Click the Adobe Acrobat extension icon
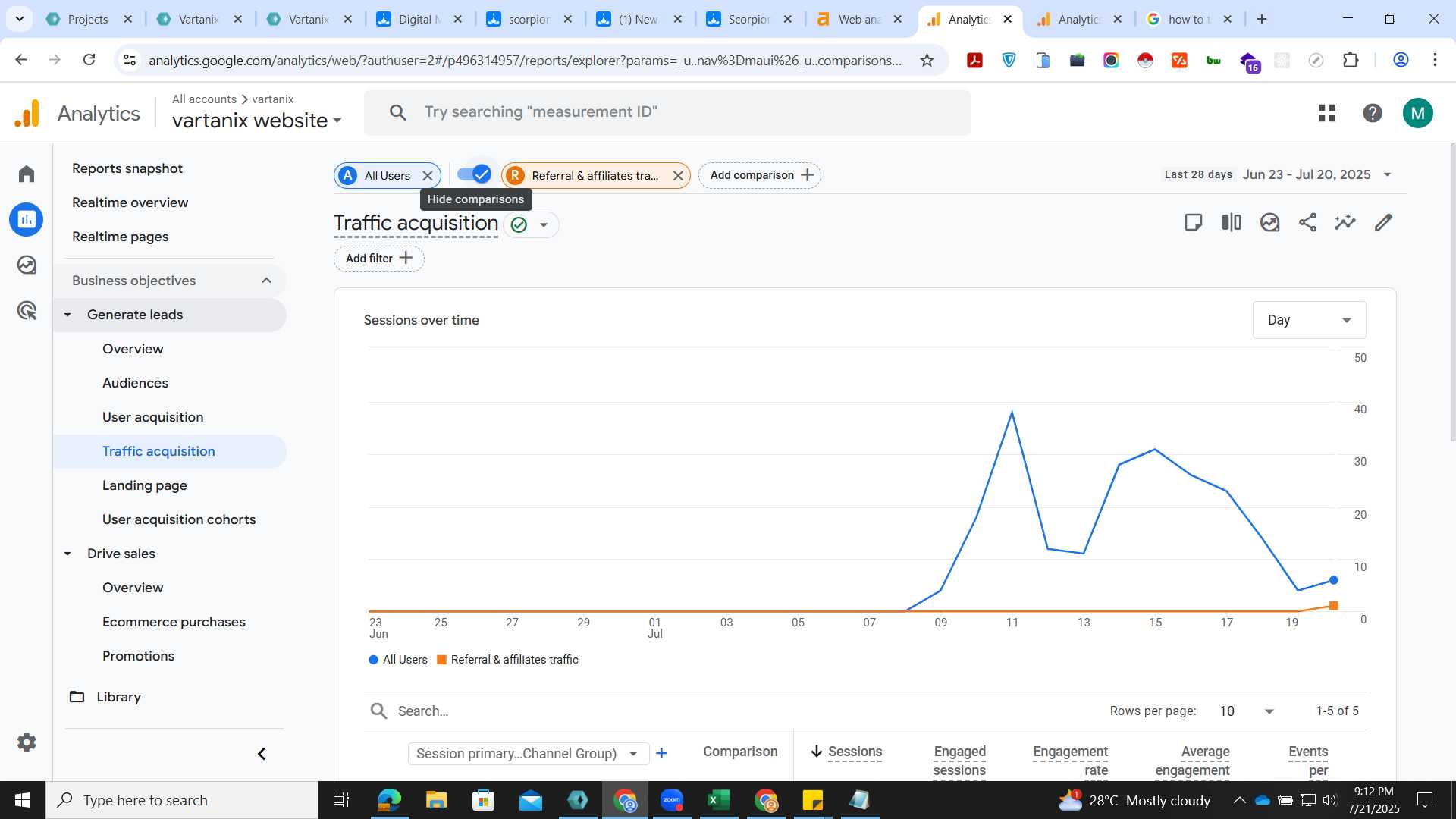 [x=975, y=60]
